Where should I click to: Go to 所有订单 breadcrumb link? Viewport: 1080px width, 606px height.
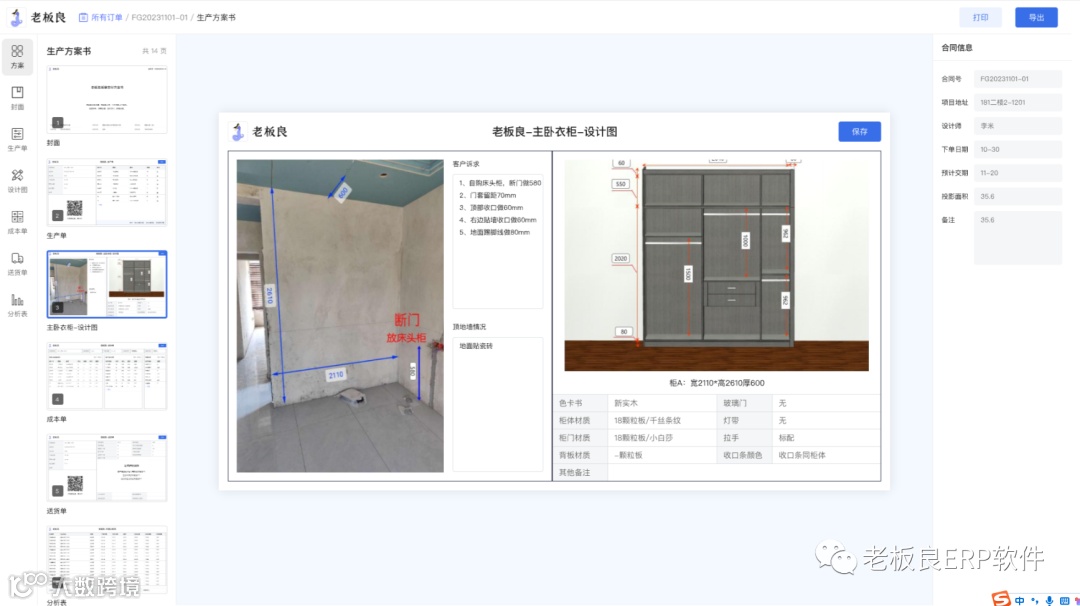coord(106,17)
